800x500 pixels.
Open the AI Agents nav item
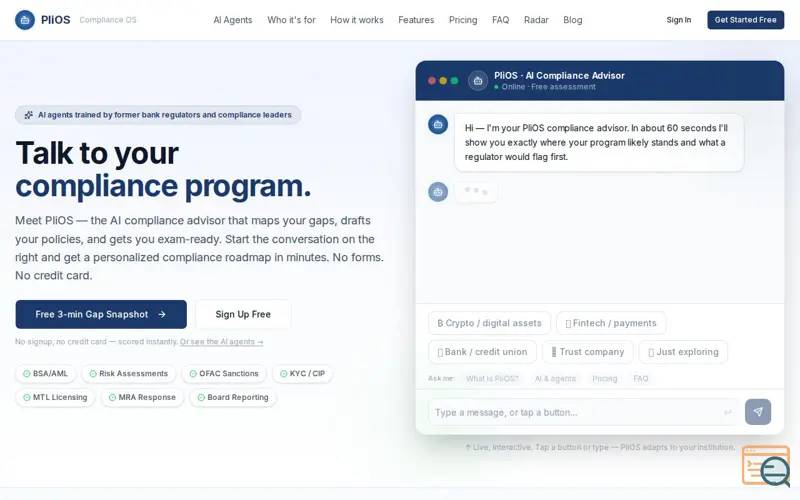click(x=233, y=20)
